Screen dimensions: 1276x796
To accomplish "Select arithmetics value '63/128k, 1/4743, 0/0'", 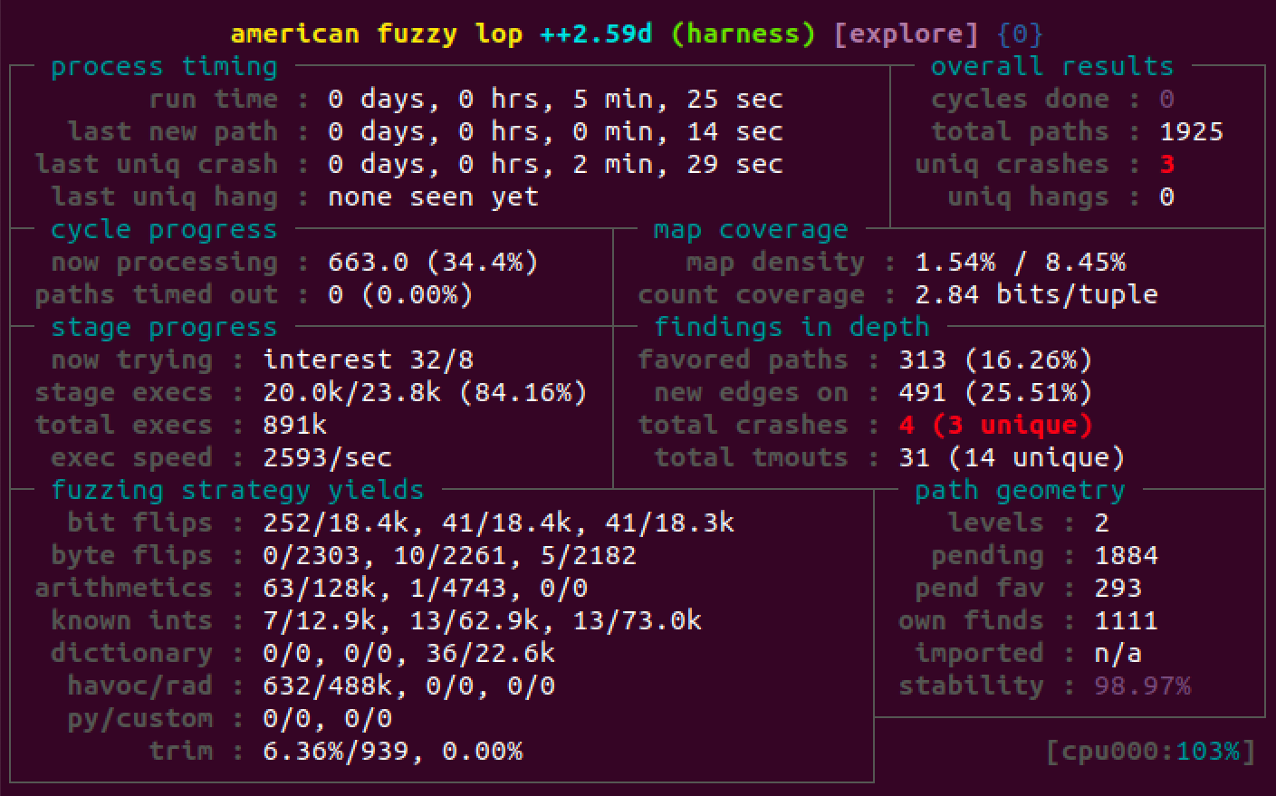I will click(425, 588).
